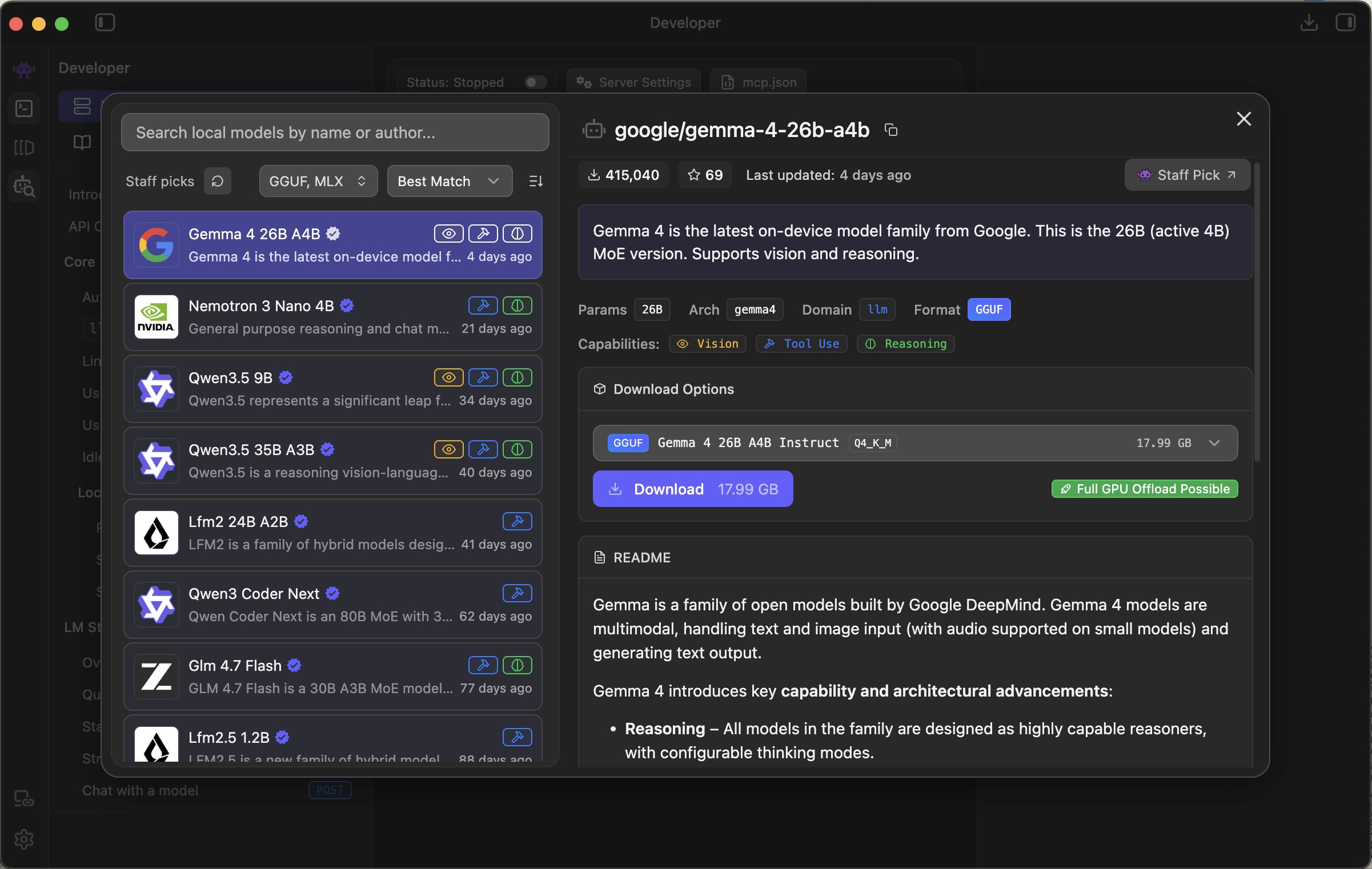1372x869 pixels.
Task: Expand the quantization options chevron near 17.99 GB
Action: (x=1214, y=443)
